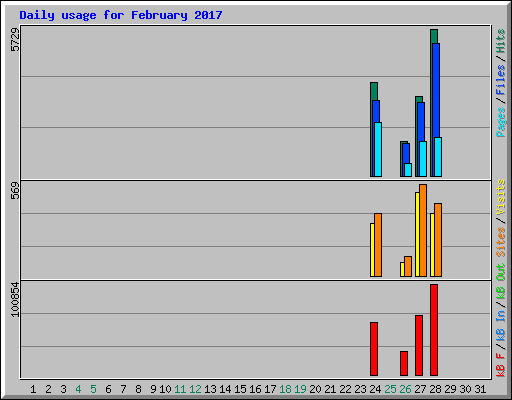The width and height of the screenshot is (512, 400).
Task: Click green day 18 on the x-axis
Action: click(285, 389)
